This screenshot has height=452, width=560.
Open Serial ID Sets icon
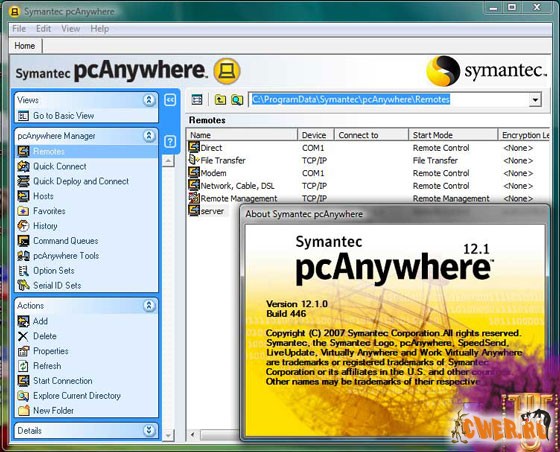pyautogui.click(x=23, y=285)
